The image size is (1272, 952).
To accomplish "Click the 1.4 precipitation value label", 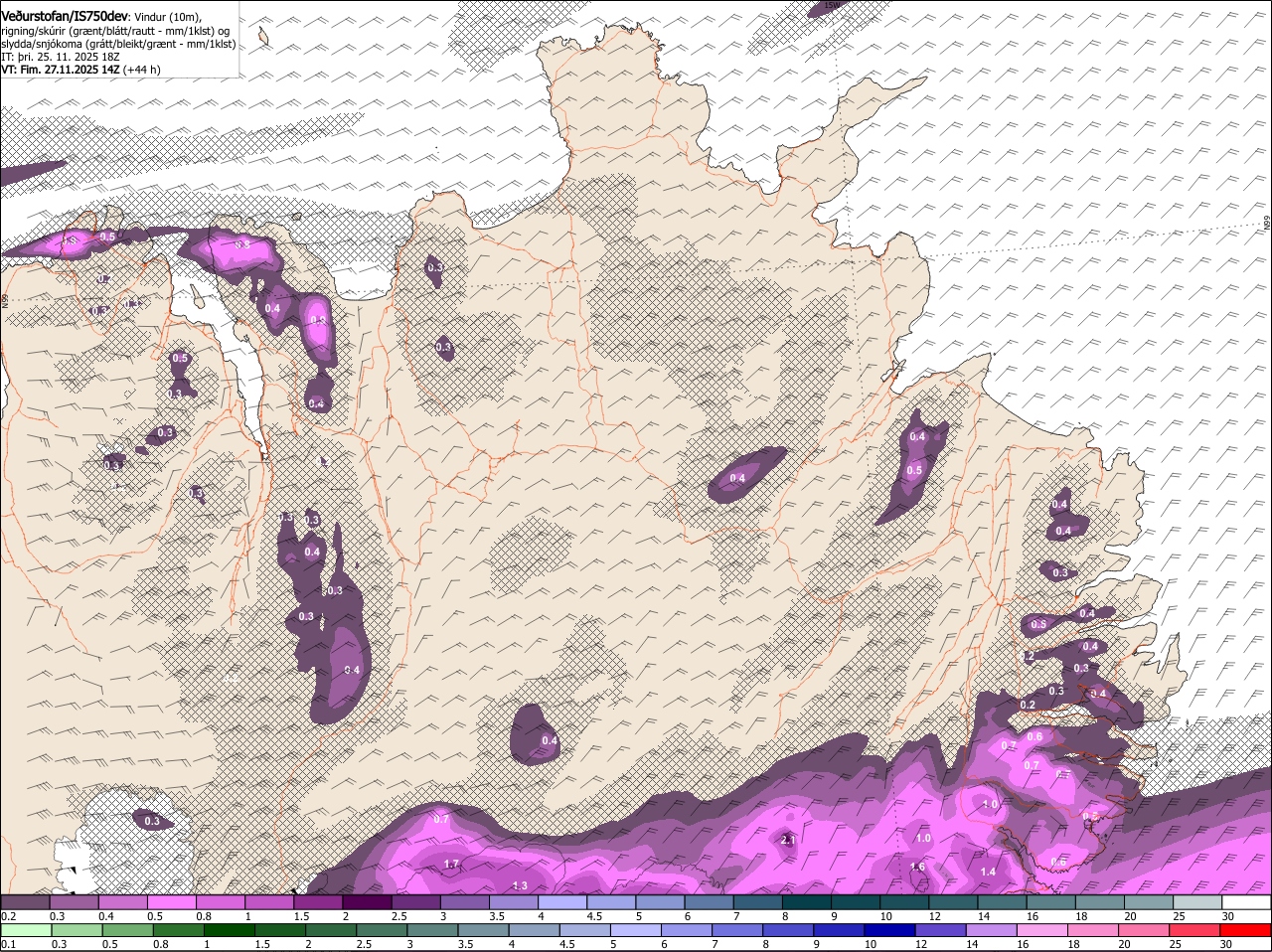I will point(989,872).
